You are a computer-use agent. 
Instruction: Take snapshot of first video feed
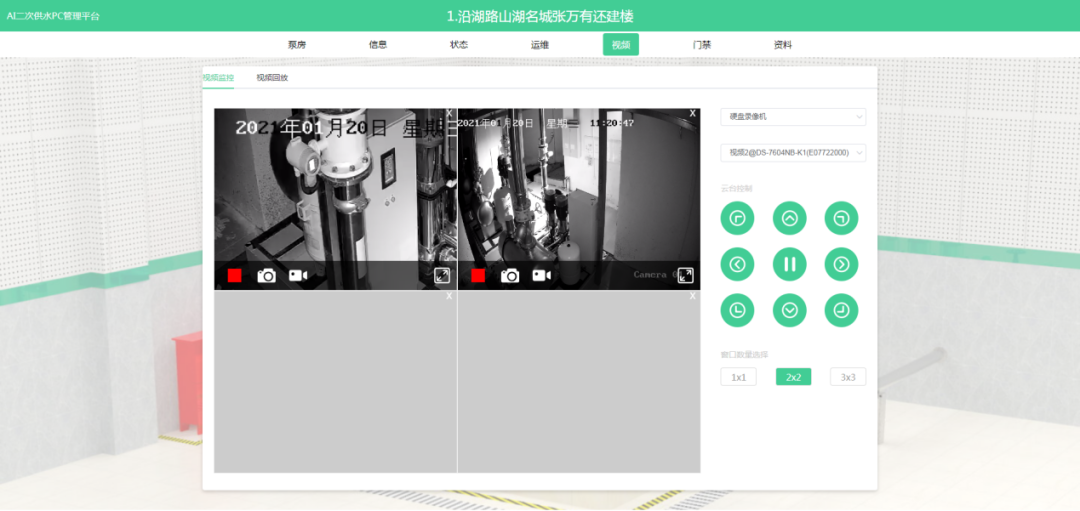pos(266,275)
